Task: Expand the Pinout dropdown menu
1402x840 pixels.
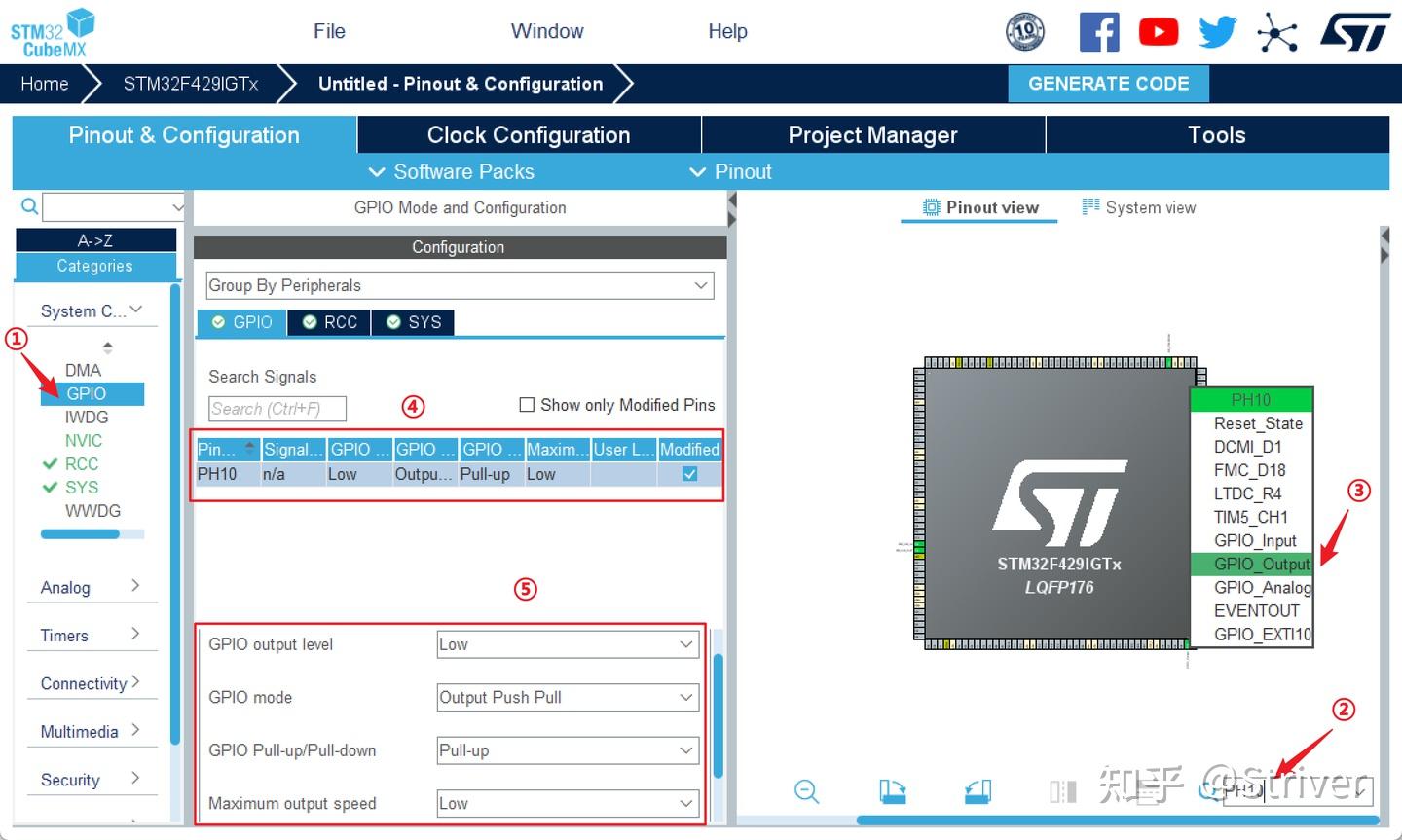Action: point(730,171)
